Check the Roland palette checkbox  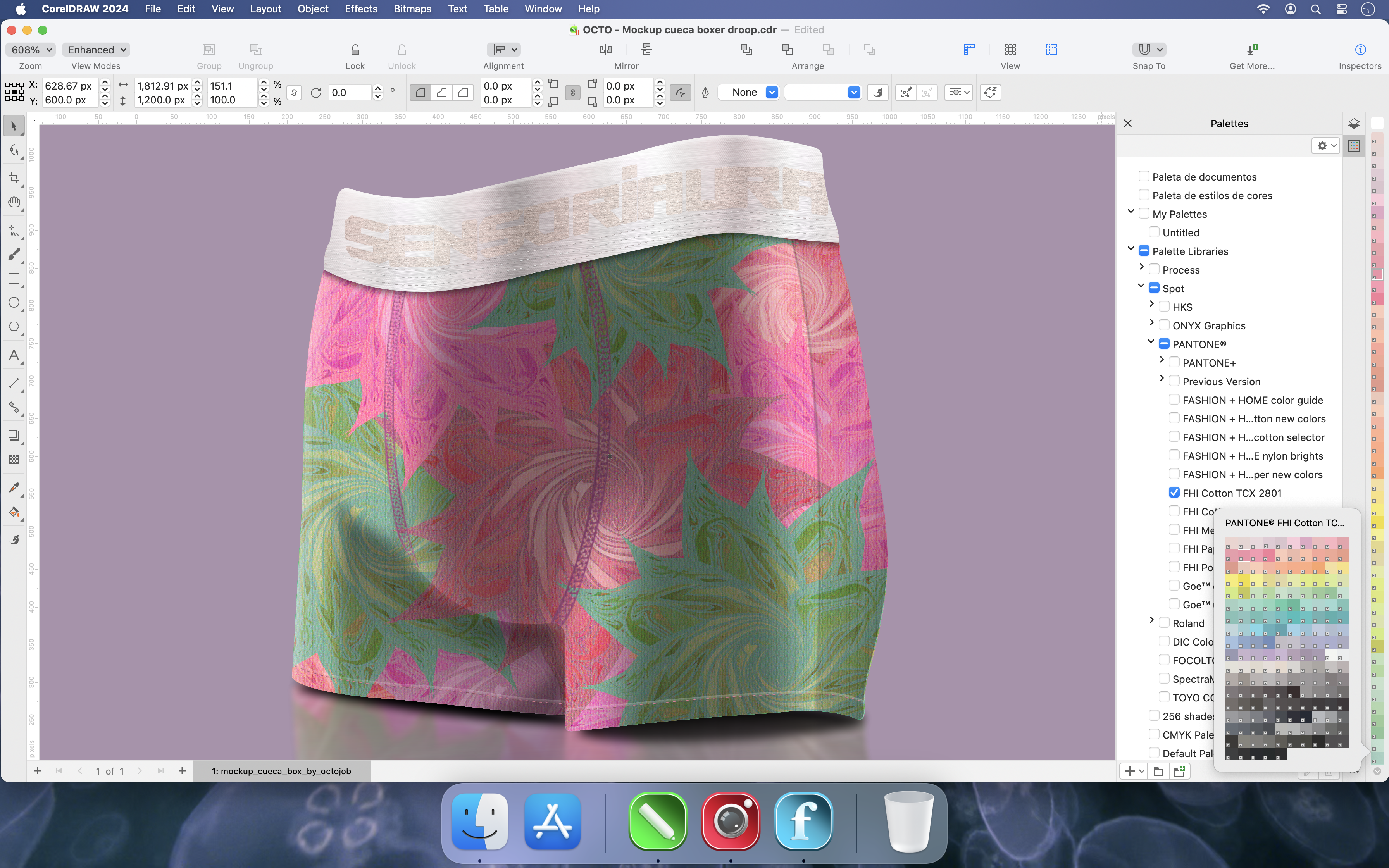click(x=1164, y=623)
